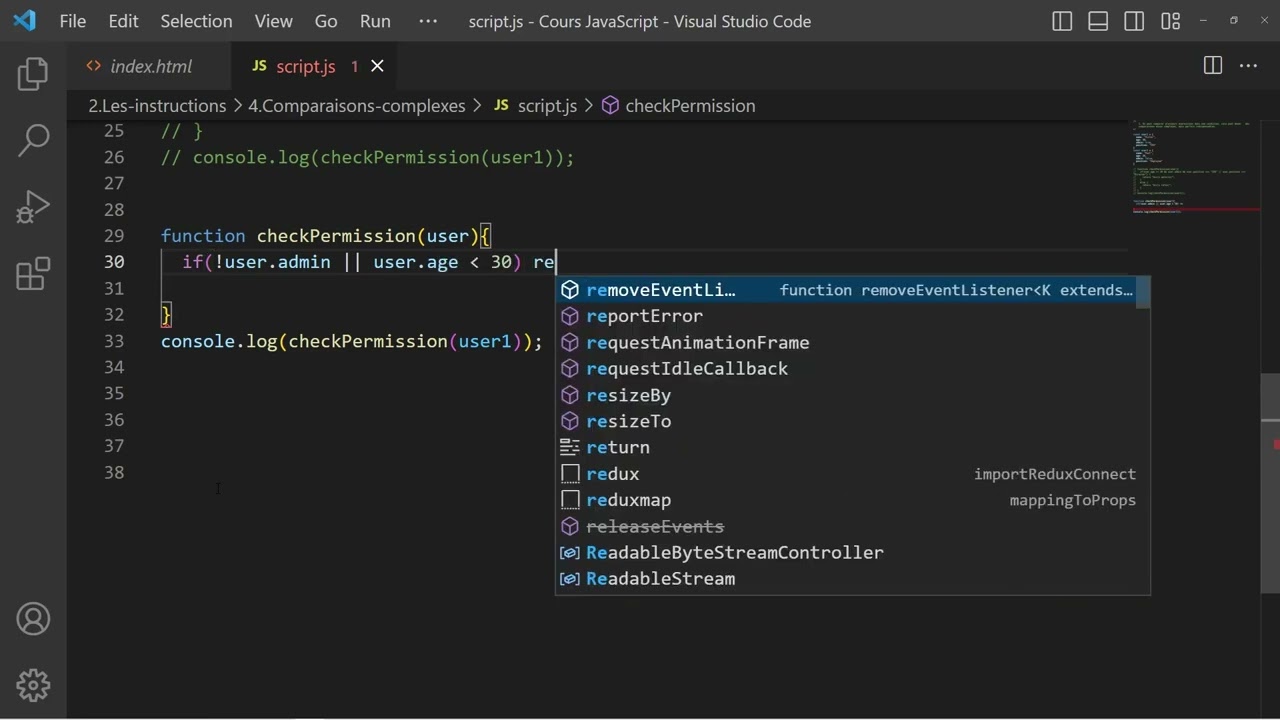This screenshot has height=720, width=1280.
Task: Open the Search view in activity bar
Action: coord(33,140)
